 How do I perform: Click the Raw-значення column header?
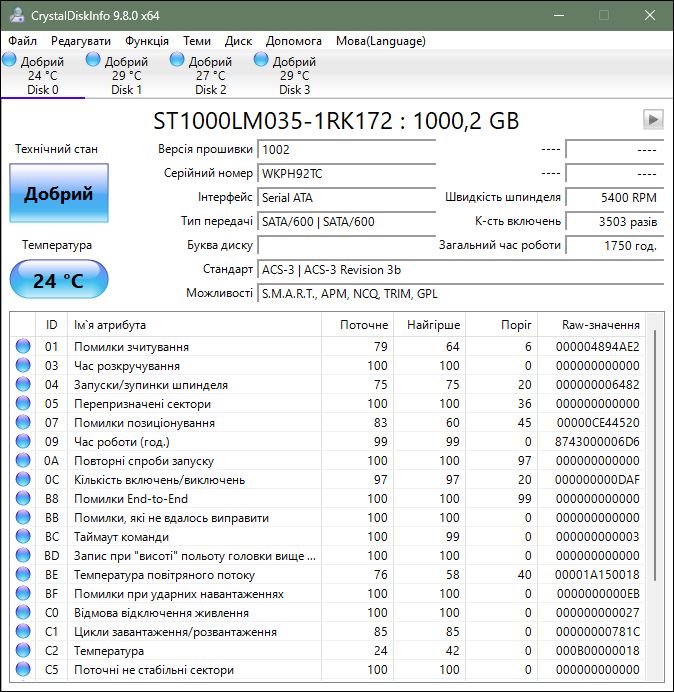coord(591,325)
